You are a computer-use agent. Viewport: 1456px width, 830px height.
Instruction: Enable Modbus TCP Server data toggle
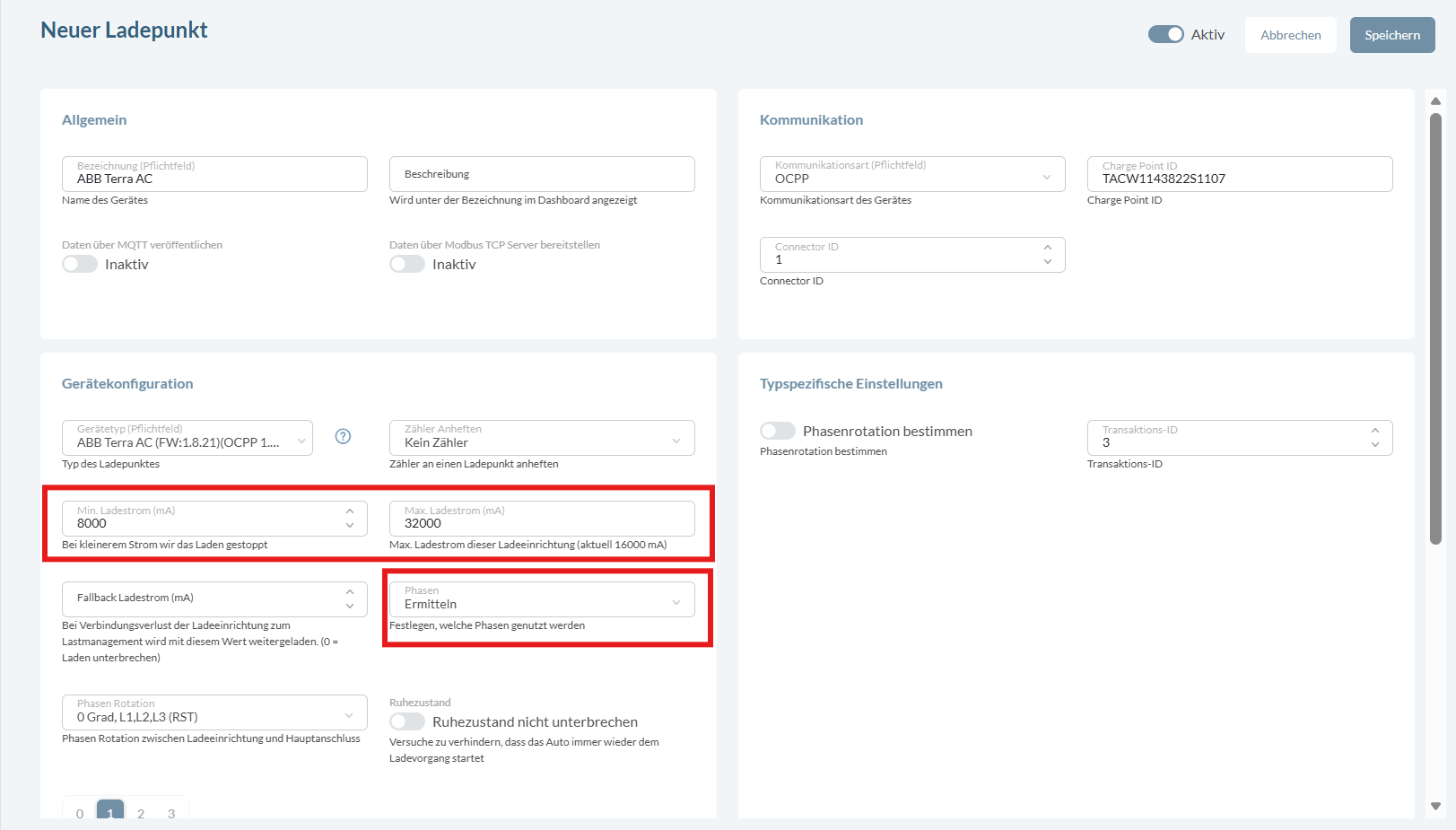click(x=407, y=264)
